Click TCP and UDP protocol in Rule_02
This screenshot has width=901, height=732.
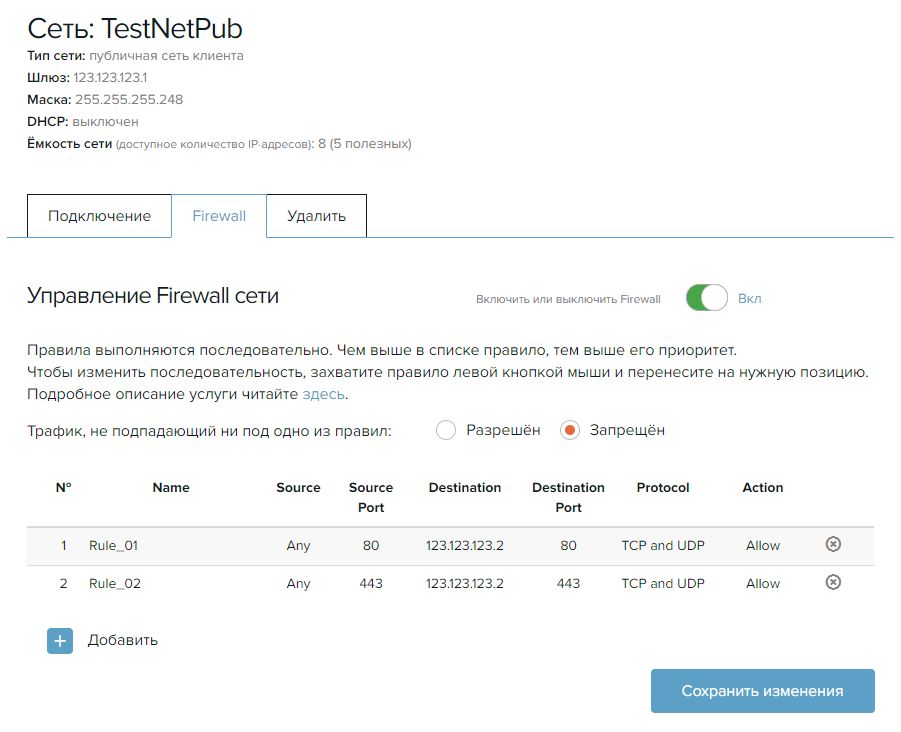[x=663, y=584]
